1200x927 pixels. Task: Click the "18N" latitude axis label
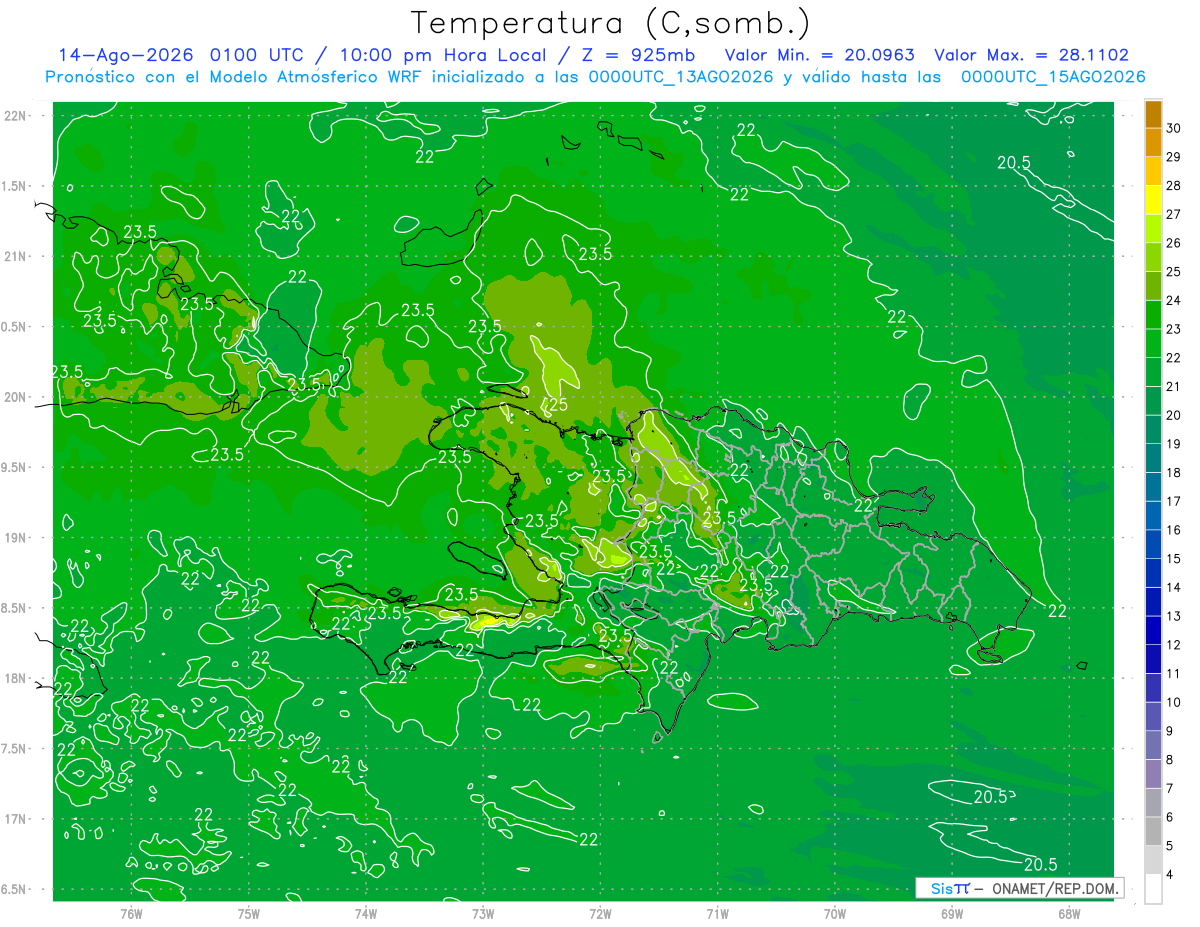coord(17,678)
